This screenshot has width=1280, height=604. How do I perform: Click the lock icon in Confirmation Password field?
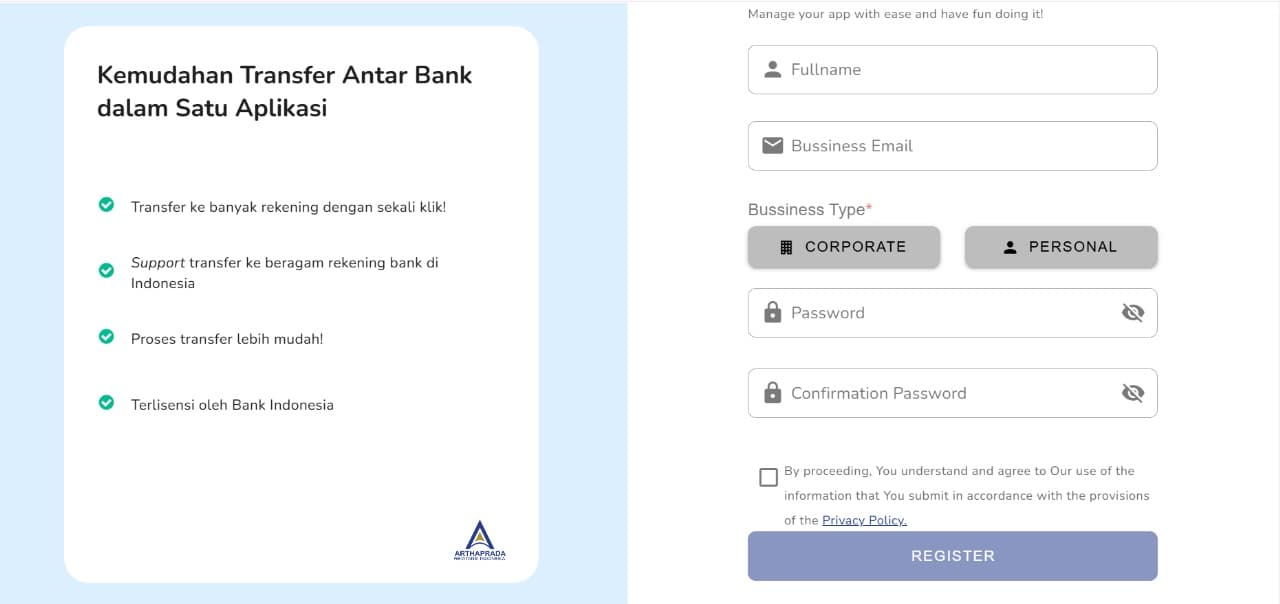pyautogui.click(x=772, y=393)
